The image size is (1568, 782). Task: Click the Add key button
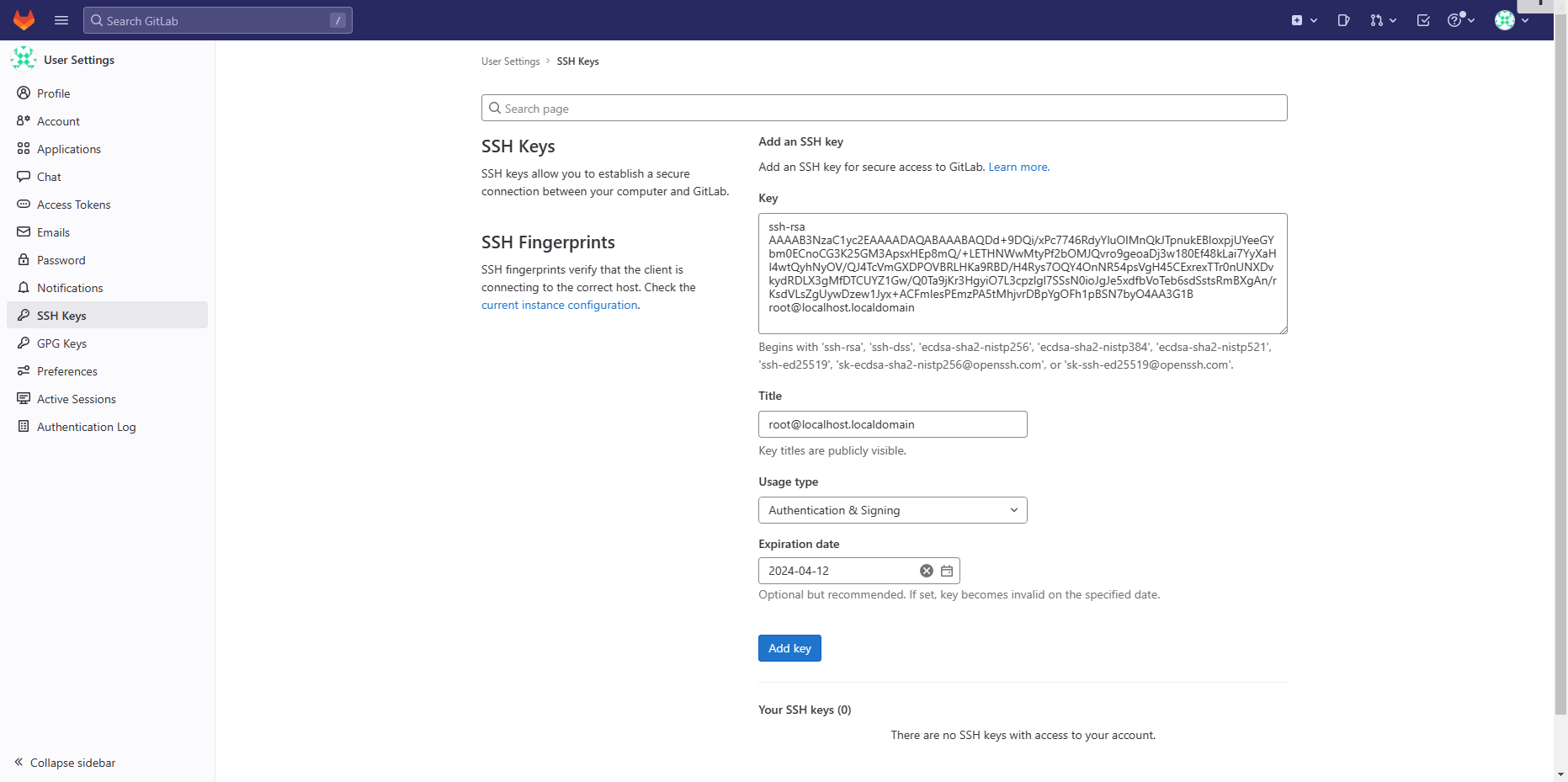(789, 648)
